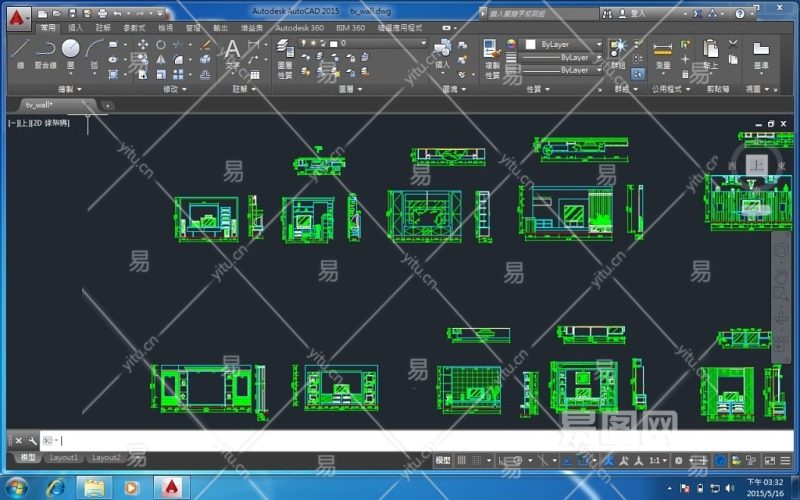Expand the 註解 (Annotation) panel
Image resolution: width=800 pixels, height=500 pixels.
click(243, 89)
